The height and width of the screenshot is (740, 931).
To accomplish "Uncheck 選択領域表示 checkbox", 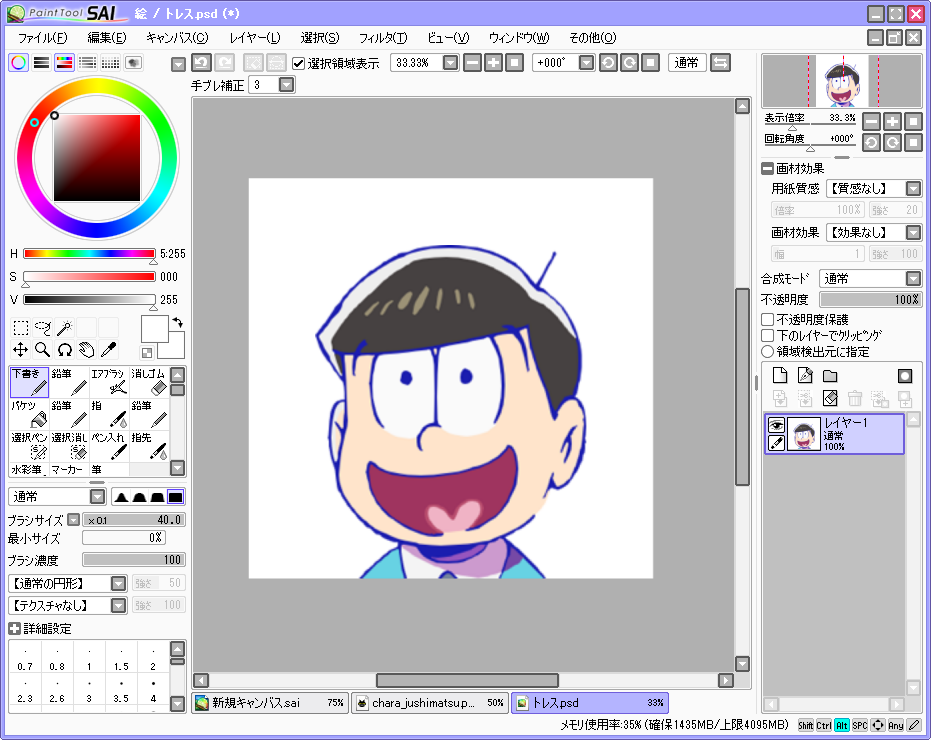I will tap(299, 63).
